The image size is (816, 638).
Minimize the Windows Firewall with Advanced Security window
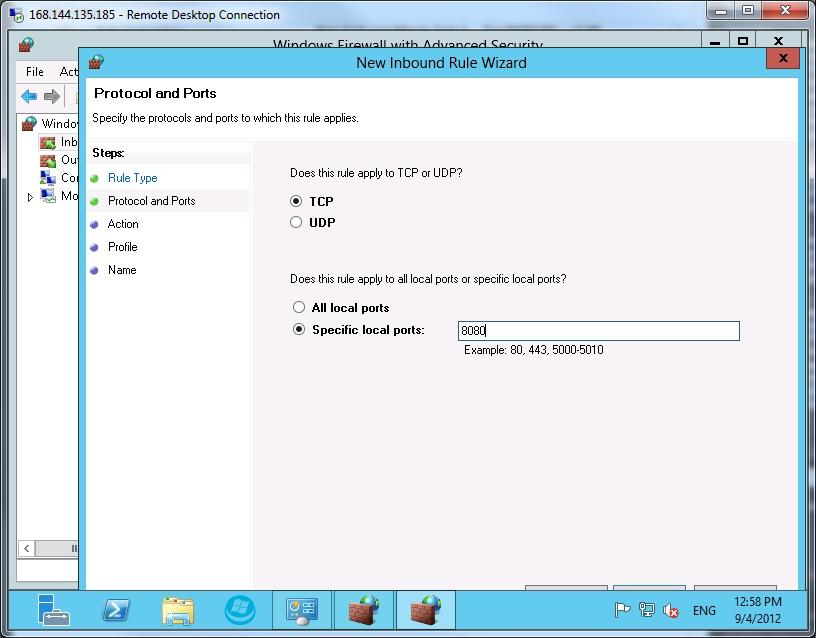click(x=715, y=42)
